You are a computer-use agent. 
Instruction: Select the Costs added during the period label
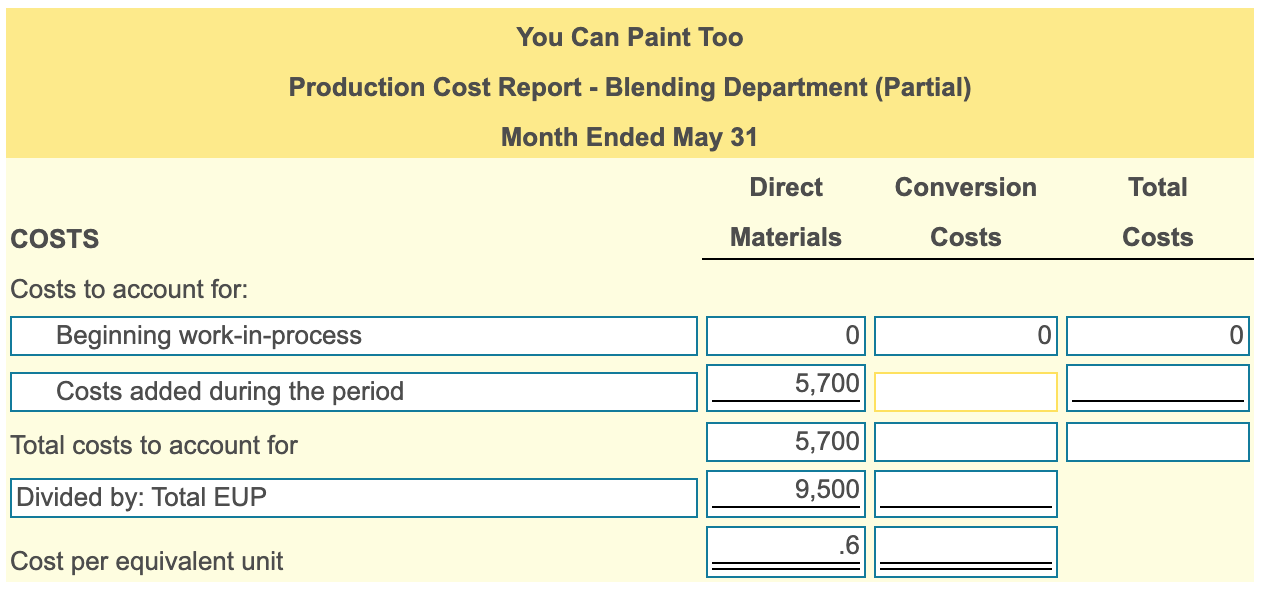point(352,390)
